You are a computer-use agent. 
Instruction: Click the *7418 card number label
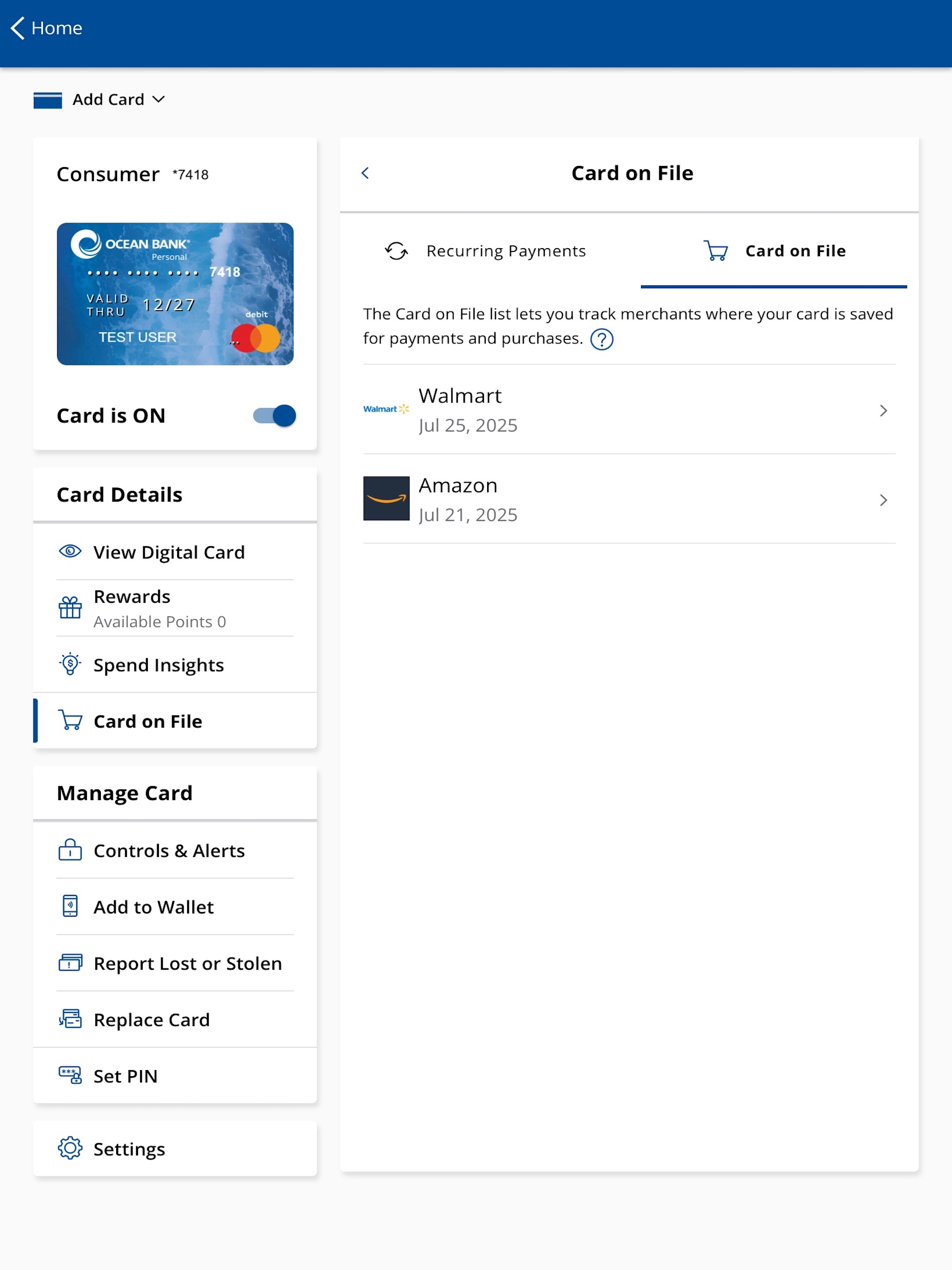[191, 174]
